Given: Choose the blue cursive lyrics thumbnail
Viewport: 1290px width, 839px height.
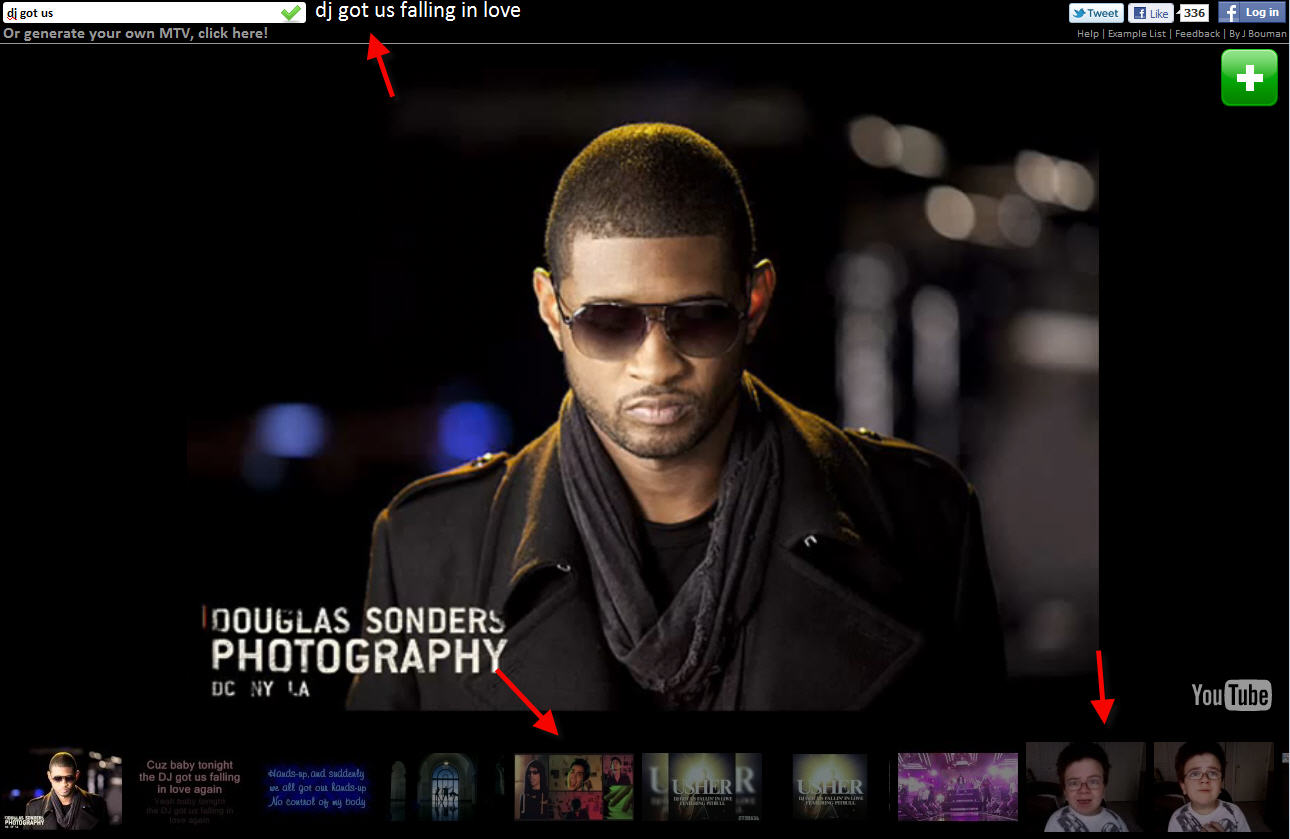Looking at the screenshot, I should (317, 789).
